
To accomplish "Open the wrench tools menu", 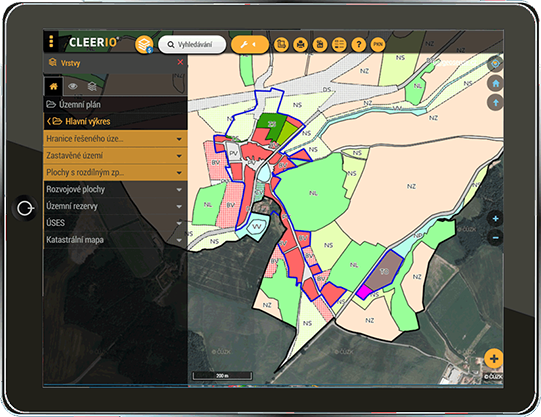I will point(249,44).
